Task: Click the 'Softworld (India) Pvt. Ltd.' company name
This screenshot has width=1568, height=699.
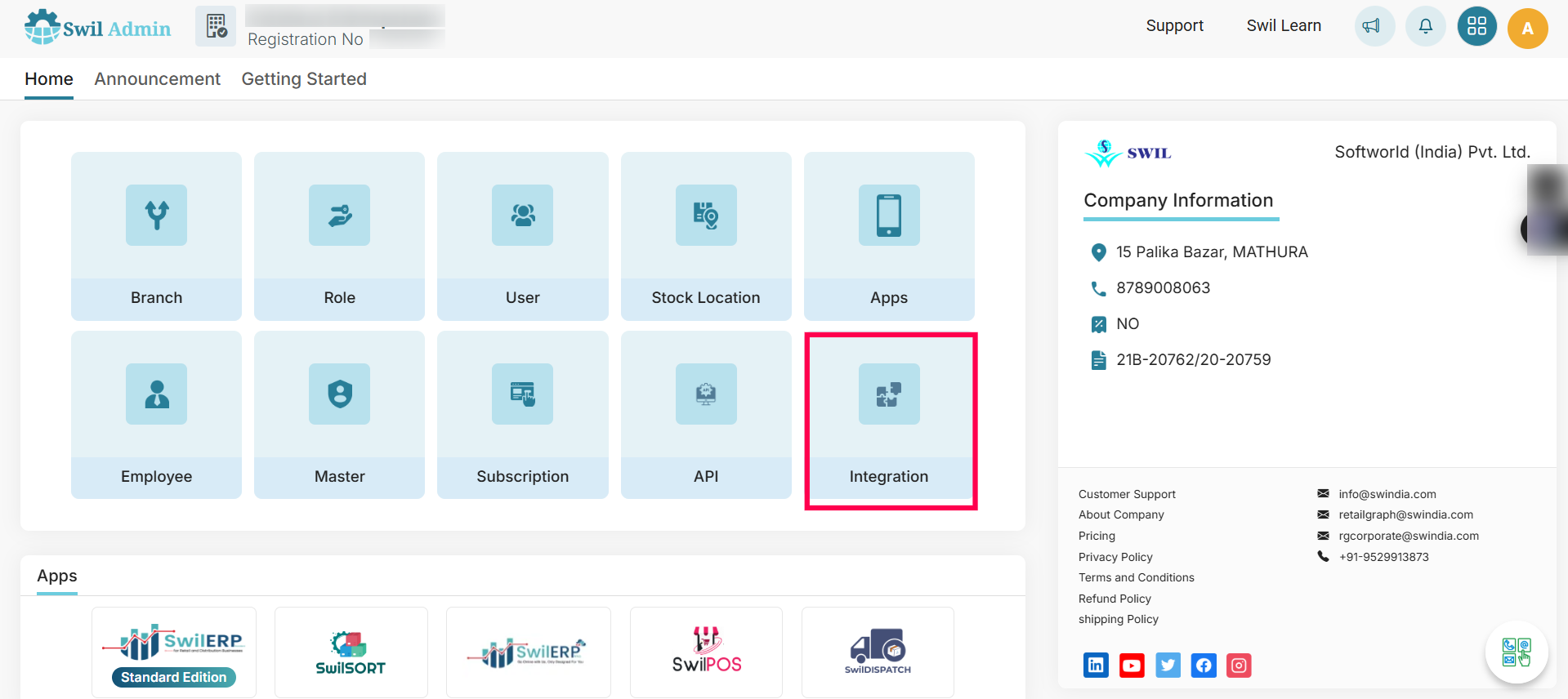Action: (1432, 152)
